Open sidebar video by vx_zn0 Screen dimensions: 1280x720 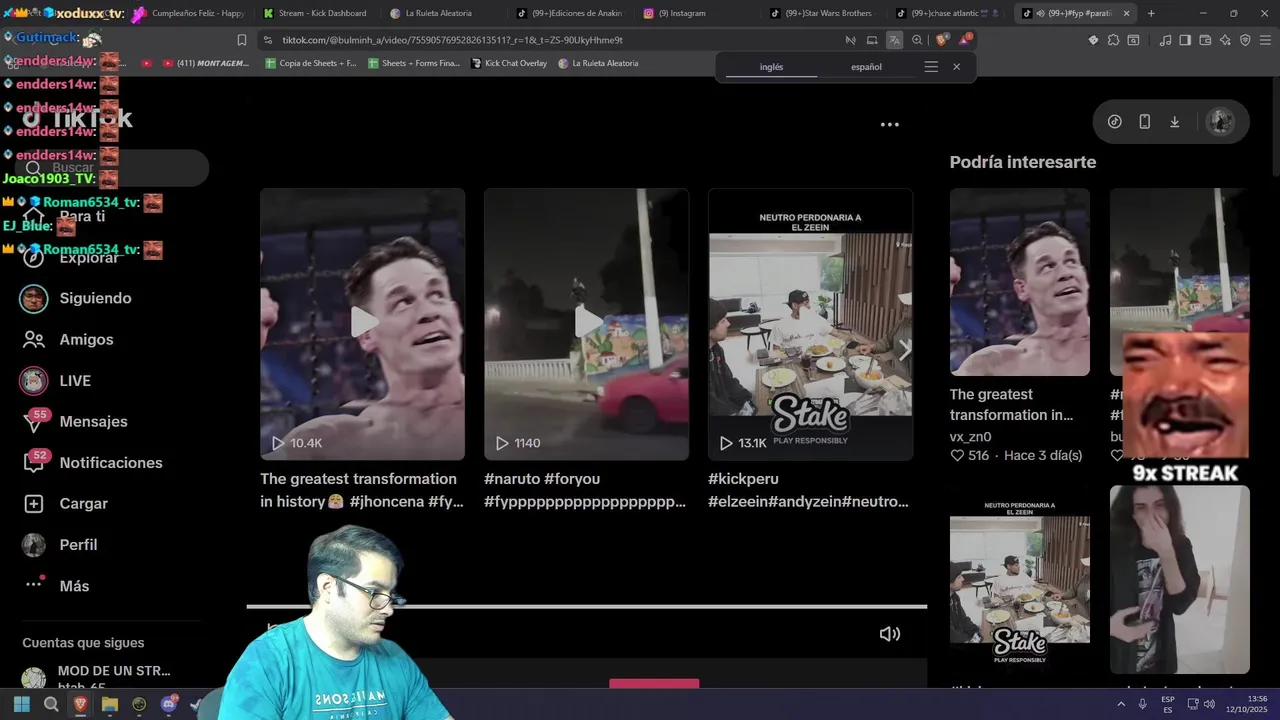1020,282
